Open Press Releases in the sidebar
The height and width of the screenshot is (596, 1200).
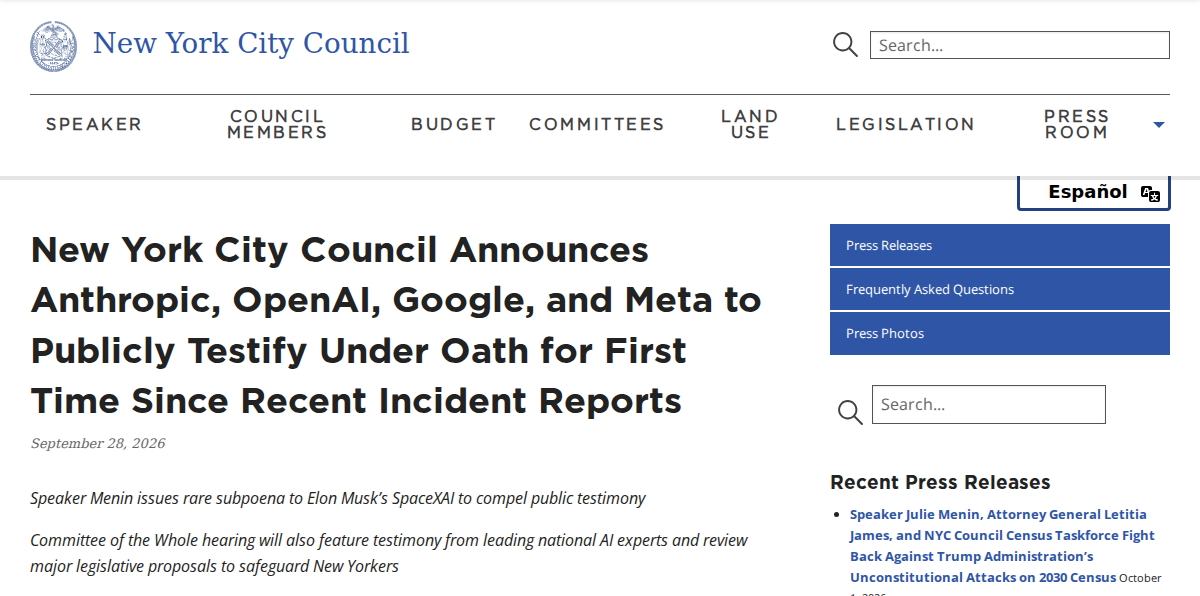pyautogui.click(x=1000, y=245)
